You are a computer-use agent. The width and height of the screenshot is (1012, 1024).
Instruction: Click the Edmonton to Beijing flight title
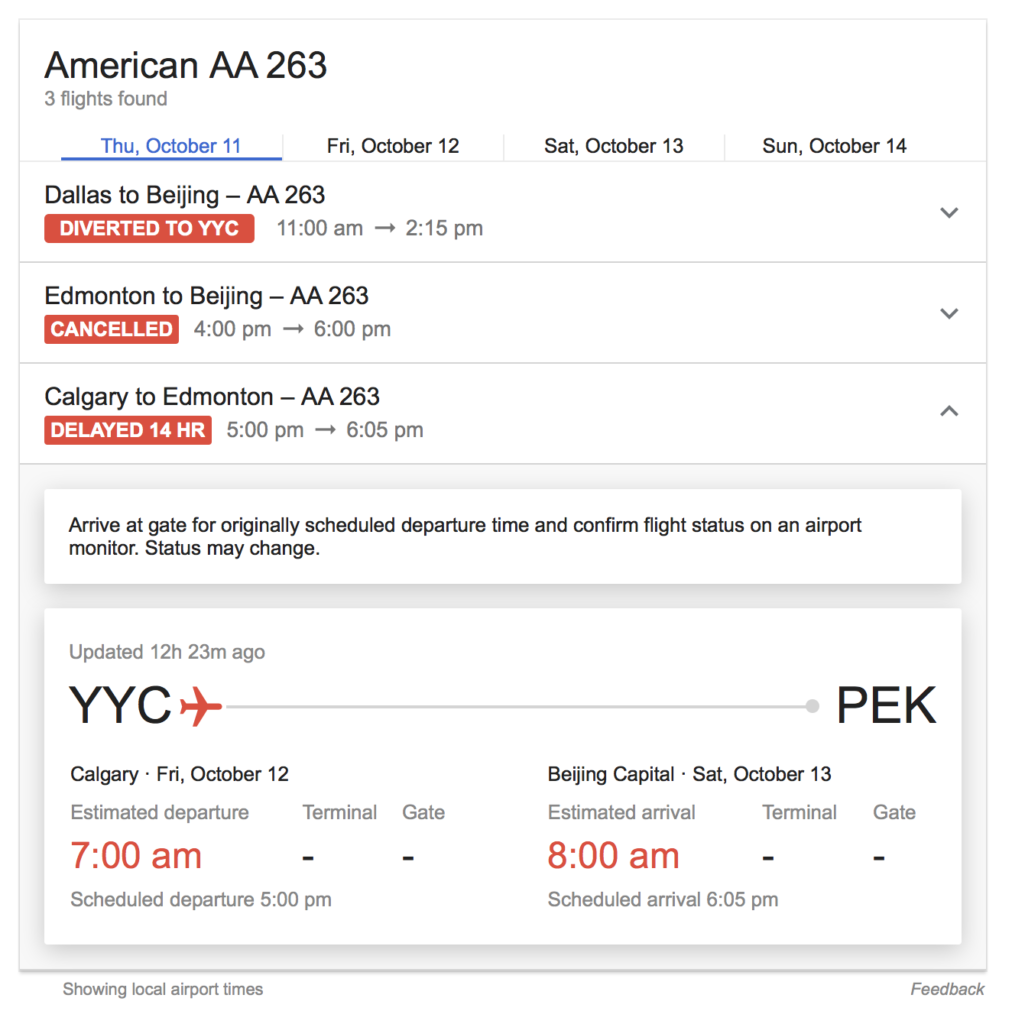point(207,296)
